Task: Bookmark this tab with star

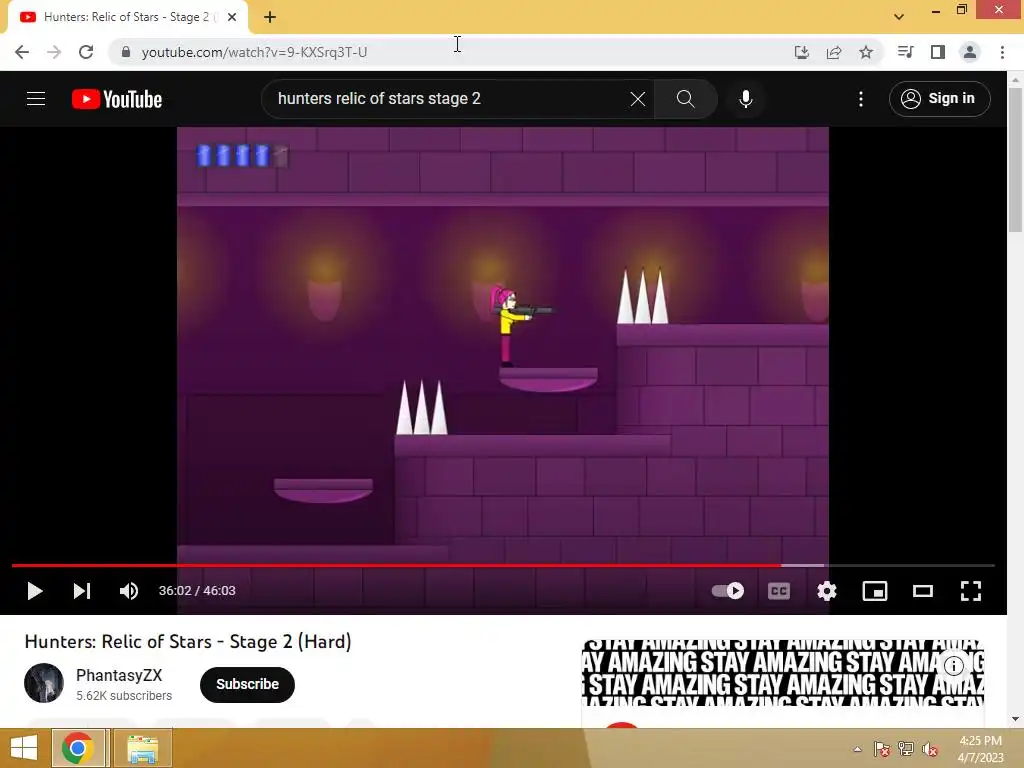Action: pos(866,52)
